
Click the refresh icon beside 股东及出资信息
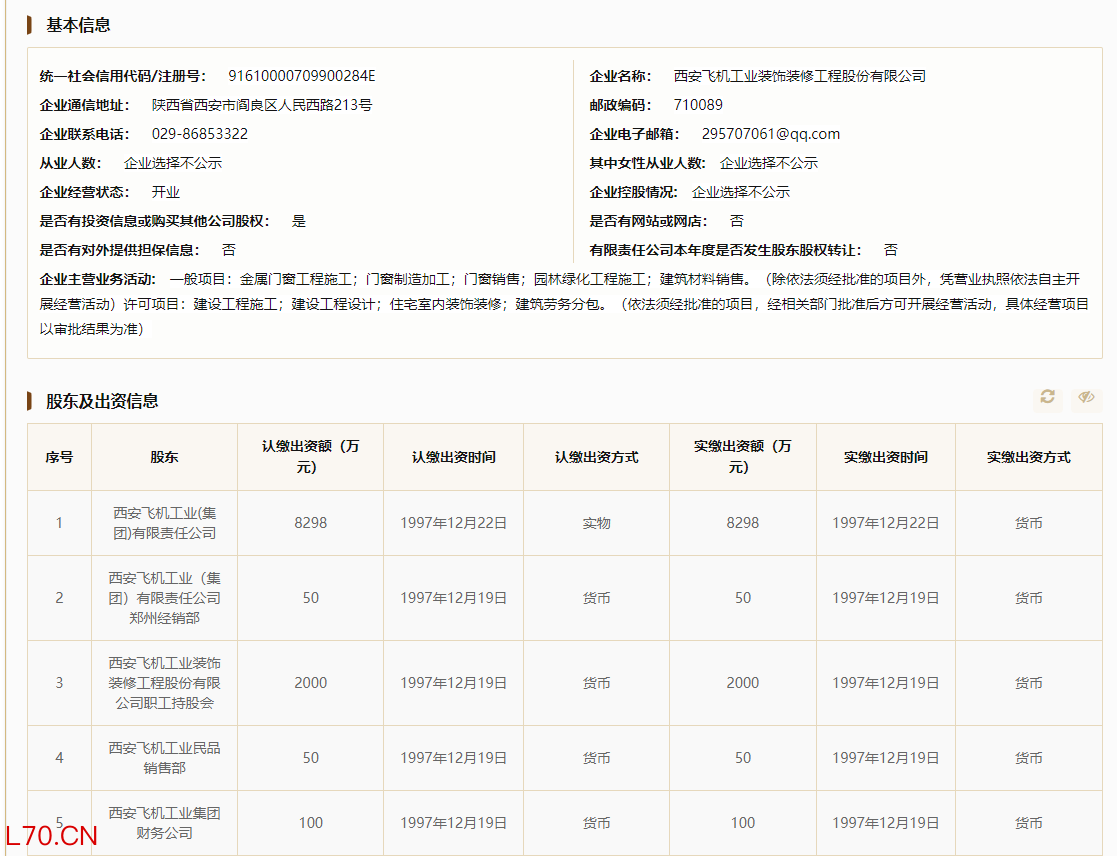1047,397
